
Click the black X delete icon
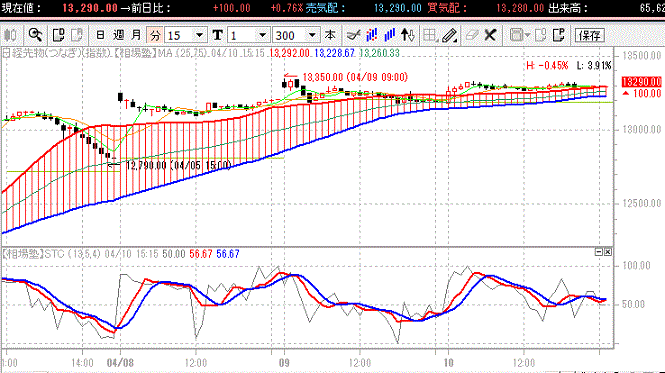tap(490, 35)
